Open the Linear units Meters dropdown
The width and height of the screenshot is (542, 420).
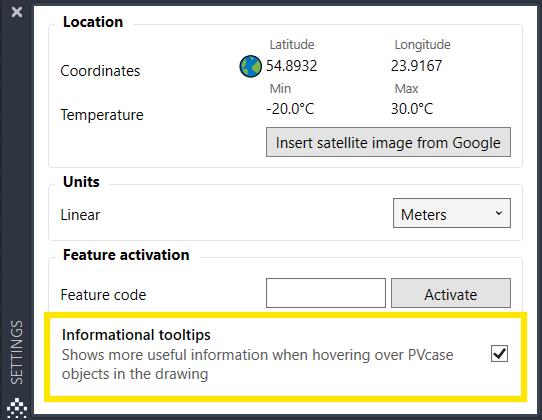tap(451, 213)
